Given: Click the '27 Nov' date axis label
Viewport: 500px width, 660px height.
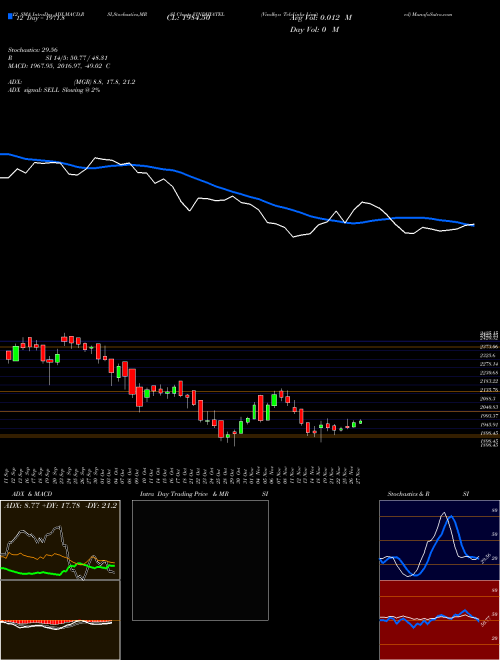Looking at the screenshot, I should click(360, 475).
